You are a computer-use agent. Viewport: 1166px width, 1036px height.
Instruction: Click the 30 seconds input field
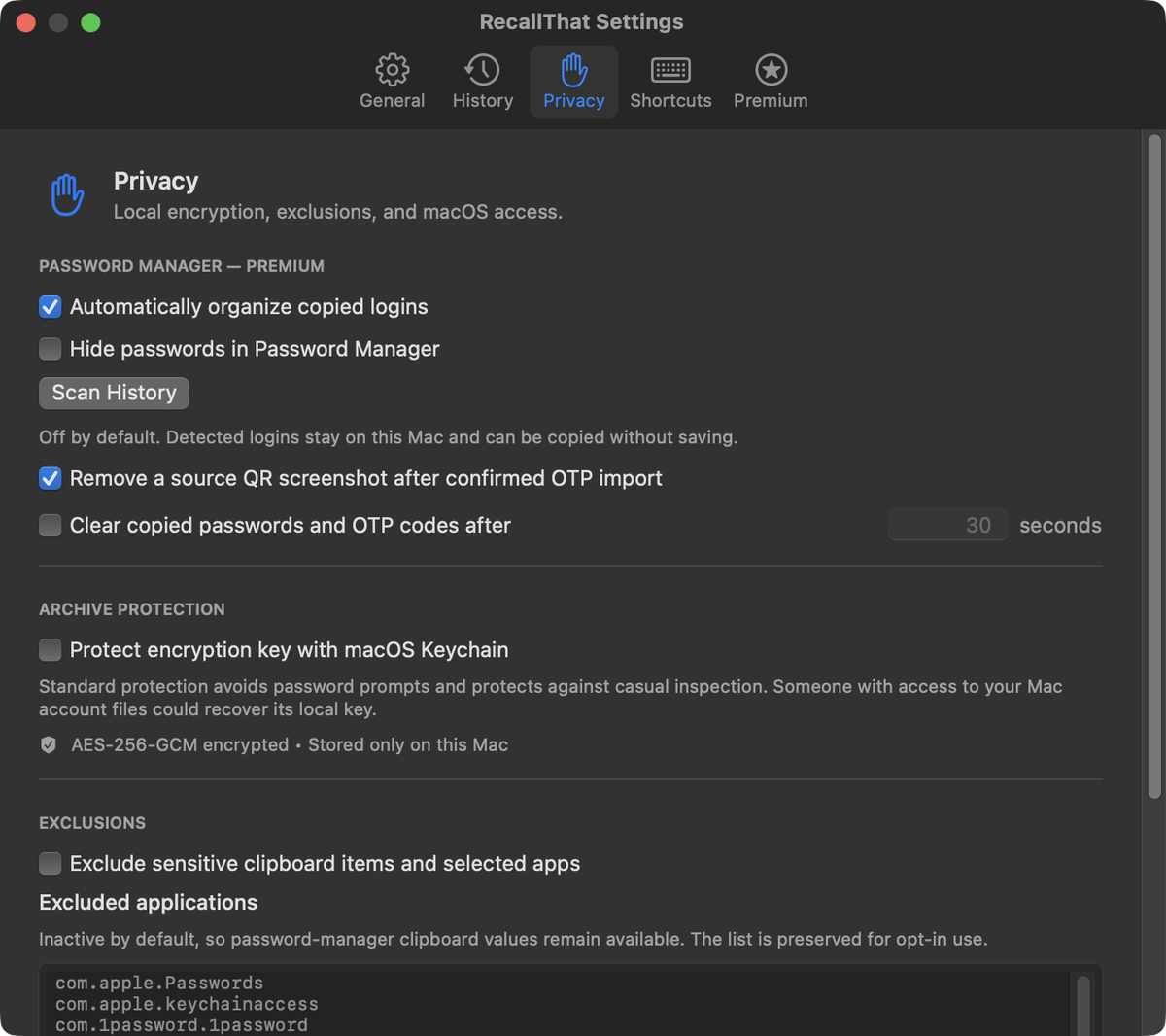coord(947,526)
